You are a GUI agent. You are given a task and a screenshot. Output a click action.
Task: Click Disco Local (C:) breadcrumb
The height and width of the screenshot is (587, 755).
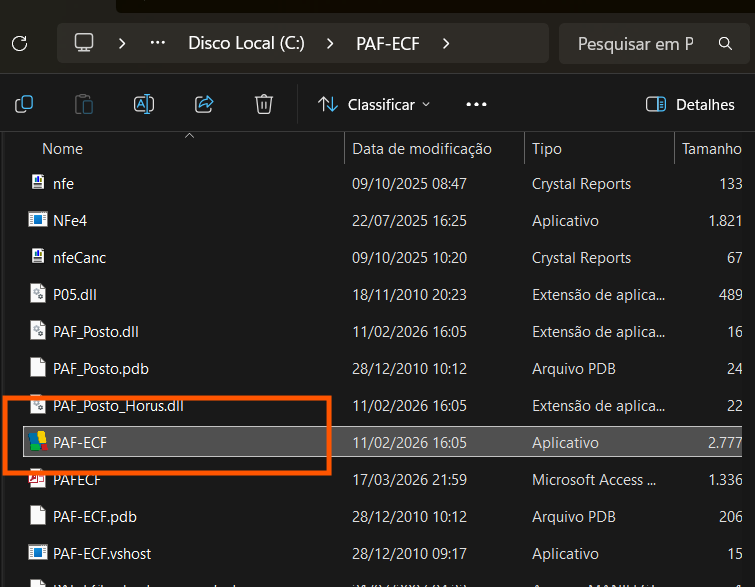click(248, 43)
